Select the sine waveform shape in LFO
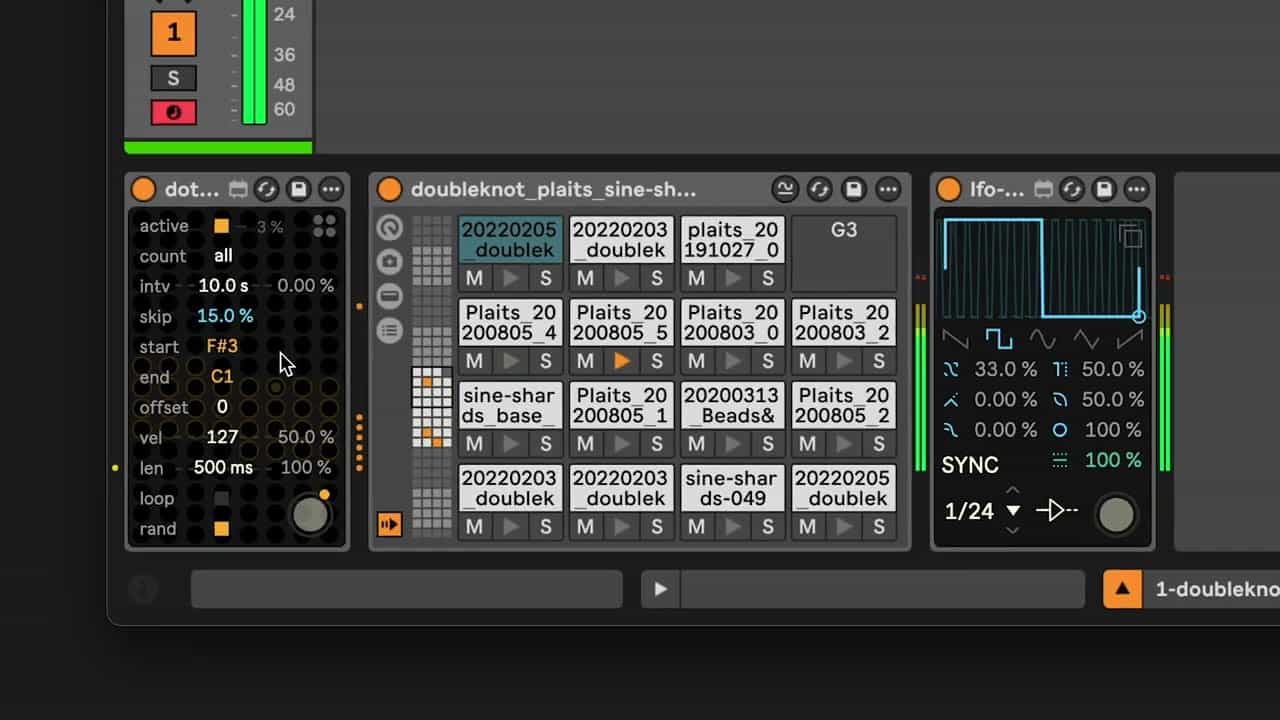1280x720 pixels. pos(1042,340)
